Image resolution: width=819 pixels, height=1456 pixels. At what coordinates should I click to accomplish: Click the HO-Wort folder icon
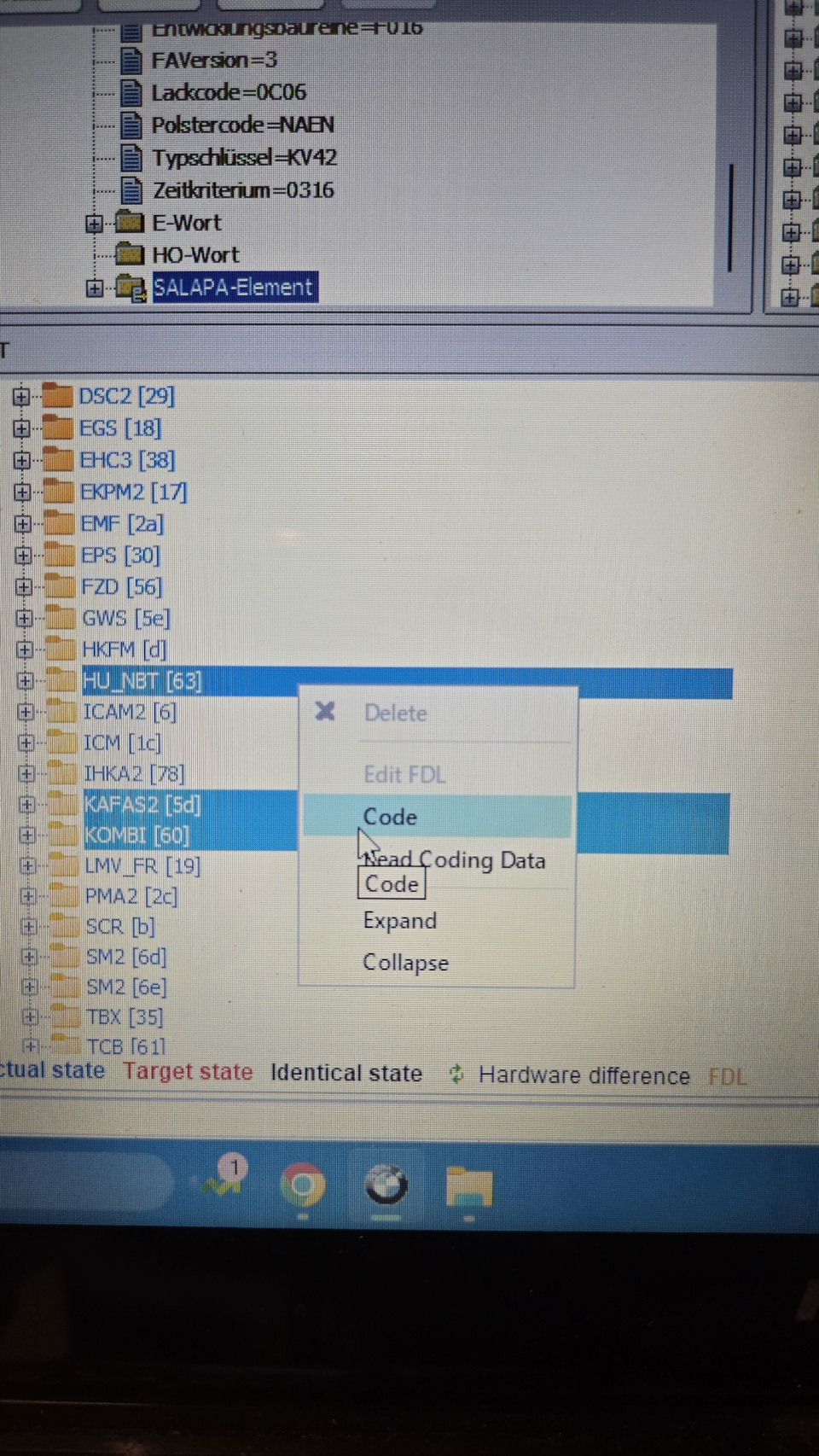[x=130, y=254]
